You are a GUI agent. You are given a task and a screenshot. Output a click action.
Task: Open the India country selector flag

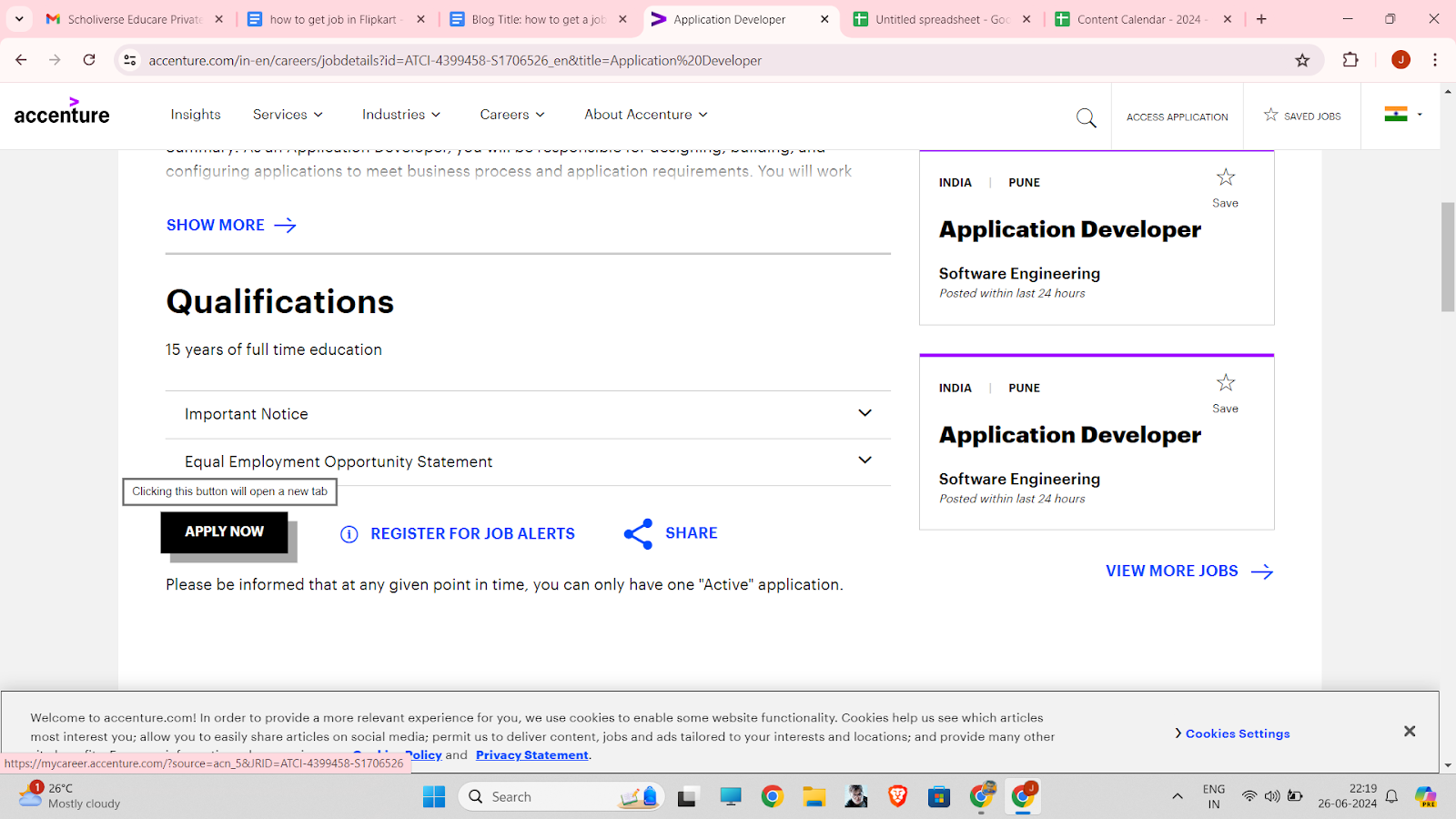click(x=1402, y=115)
